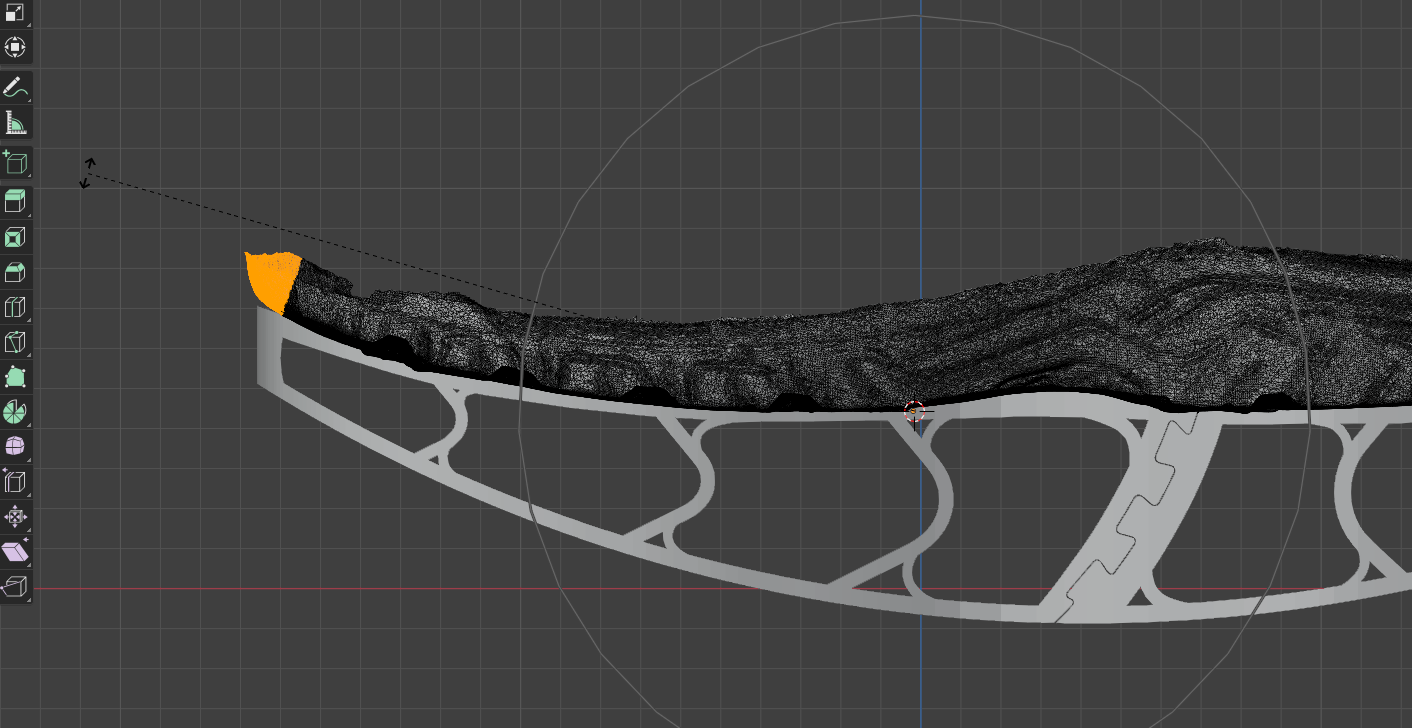Choose the Measure ruler tool
1412x728 pixels.
pos(15,123)
